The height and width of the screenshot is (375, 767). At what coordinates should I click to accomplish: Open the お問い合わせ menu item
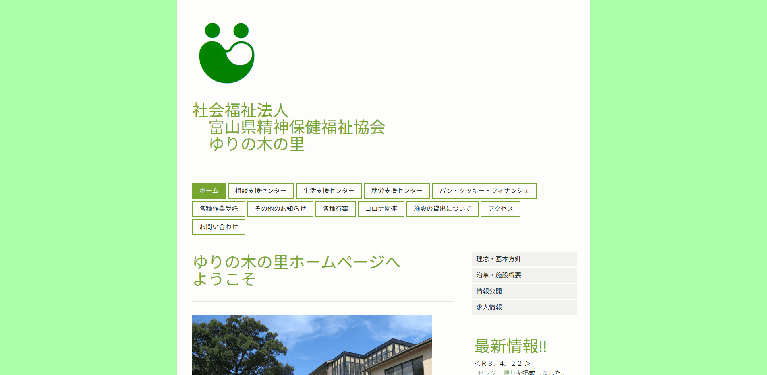(218, 227)
